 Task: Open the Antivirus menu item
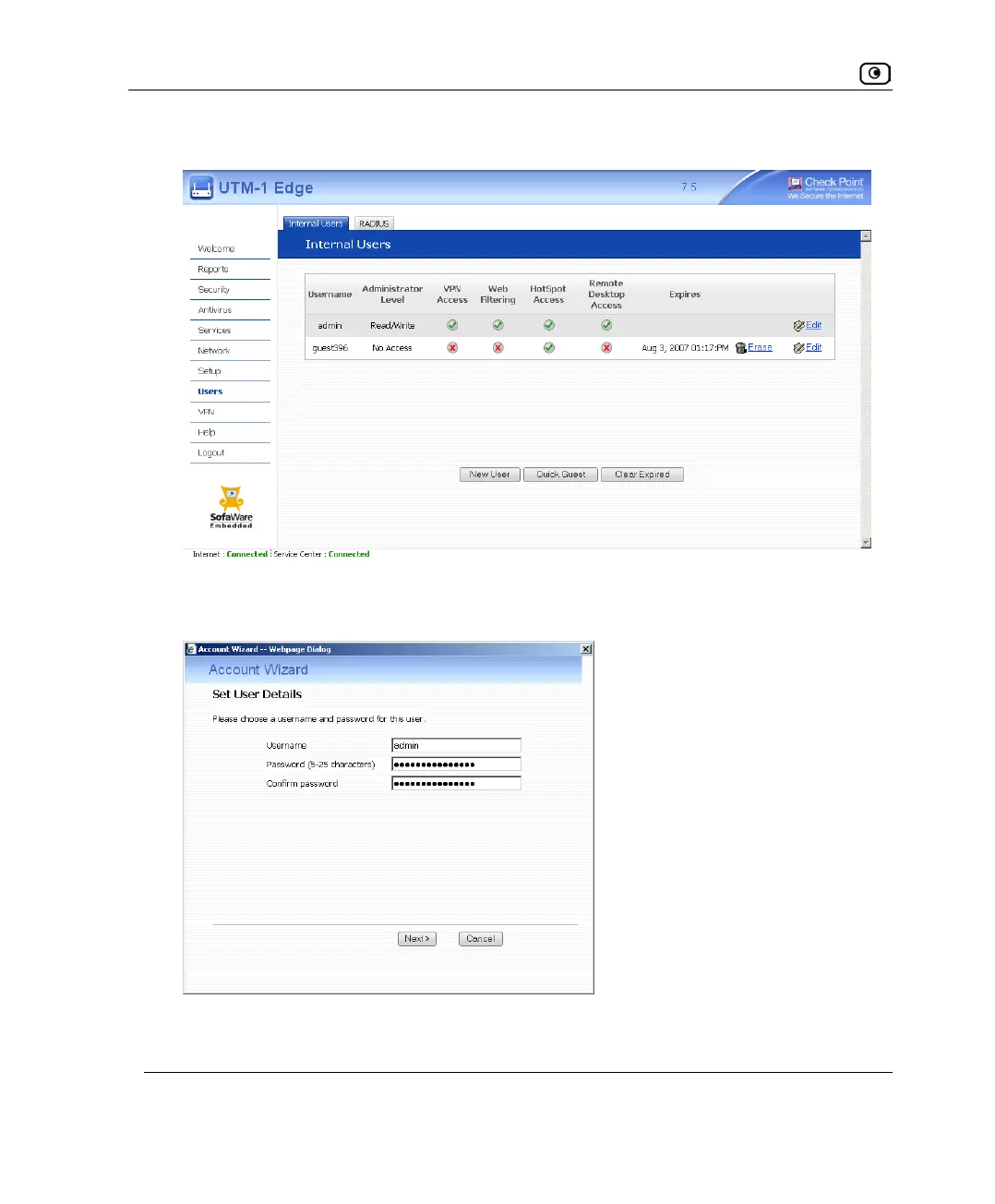(214, 310)
